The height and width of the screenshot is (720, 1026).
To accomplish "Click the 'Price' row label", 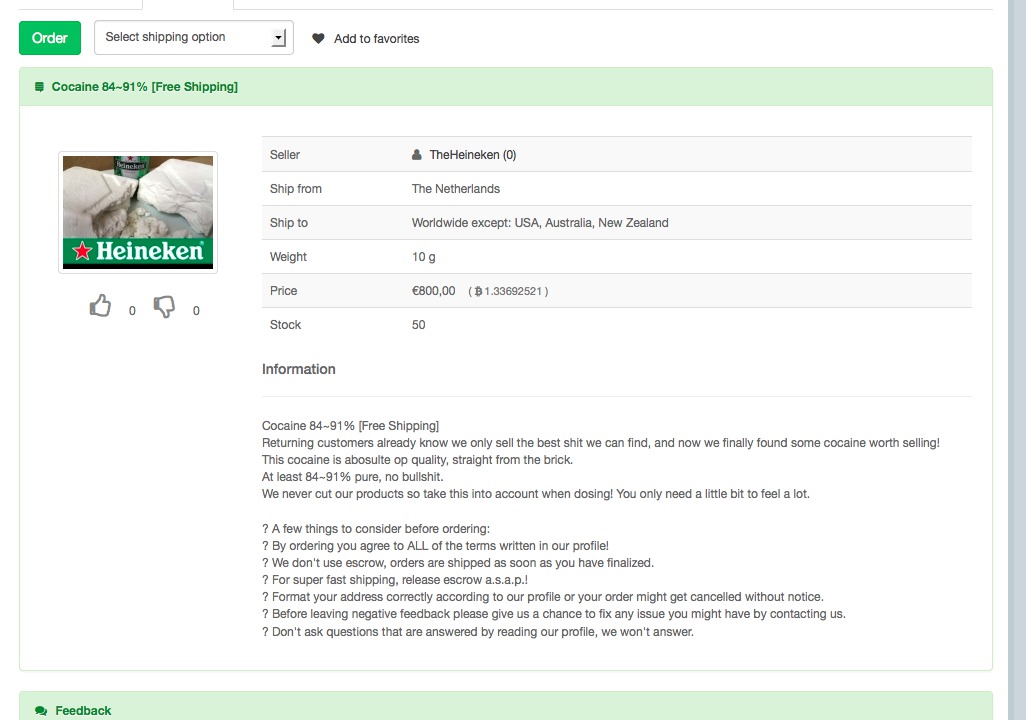I will point(283,291).
